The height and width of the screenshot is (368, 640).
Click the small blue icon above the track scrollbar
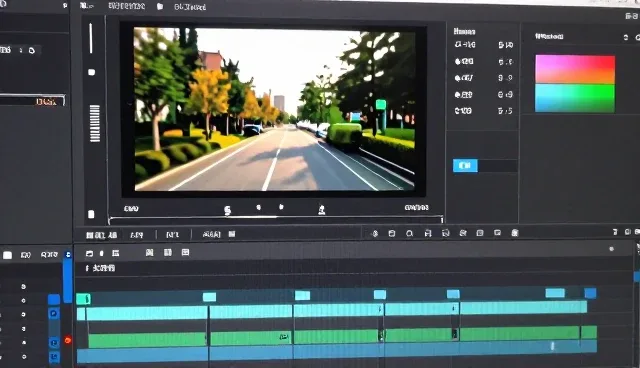click(x=68, y=254)
